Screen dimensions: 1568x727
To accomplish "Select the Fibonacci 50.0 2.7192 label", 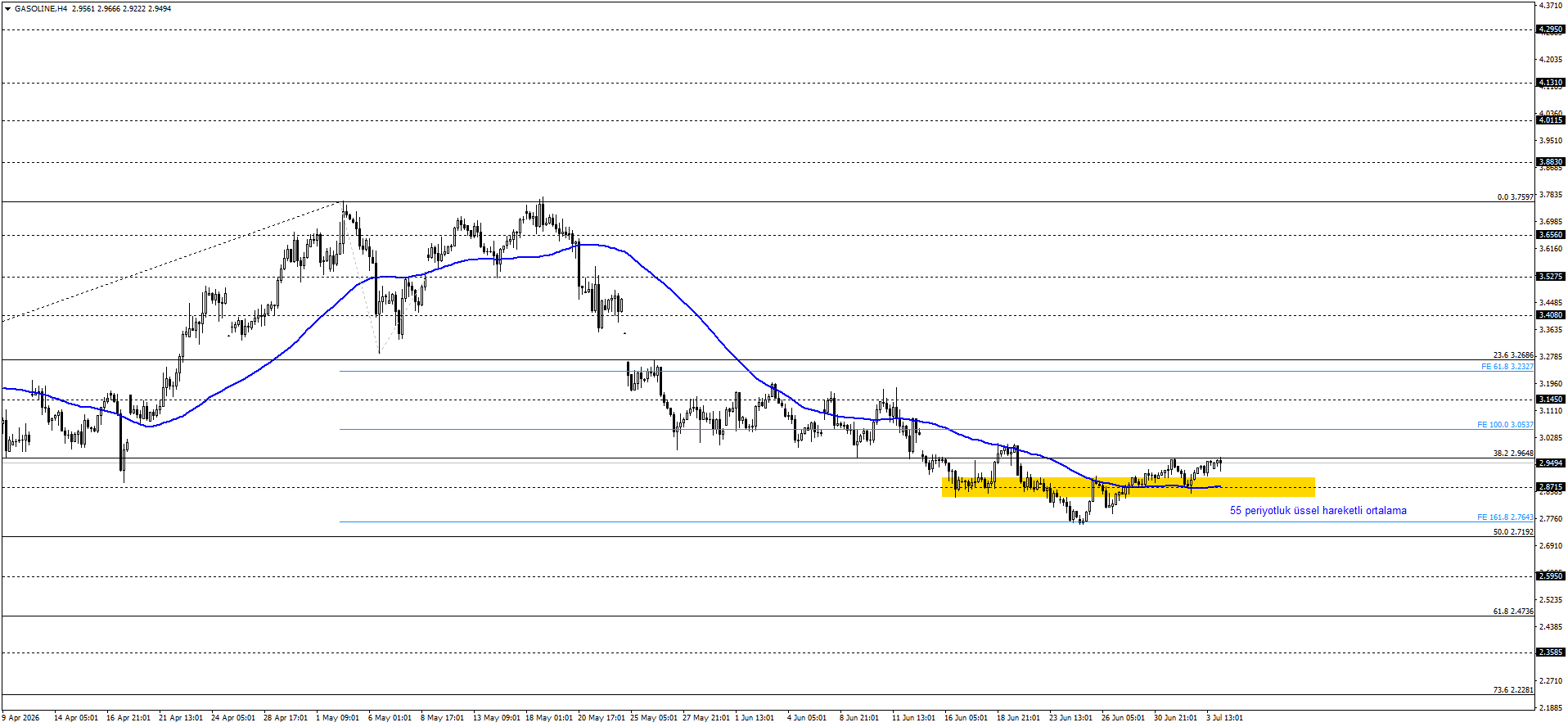I will (x=1514, y=532).
